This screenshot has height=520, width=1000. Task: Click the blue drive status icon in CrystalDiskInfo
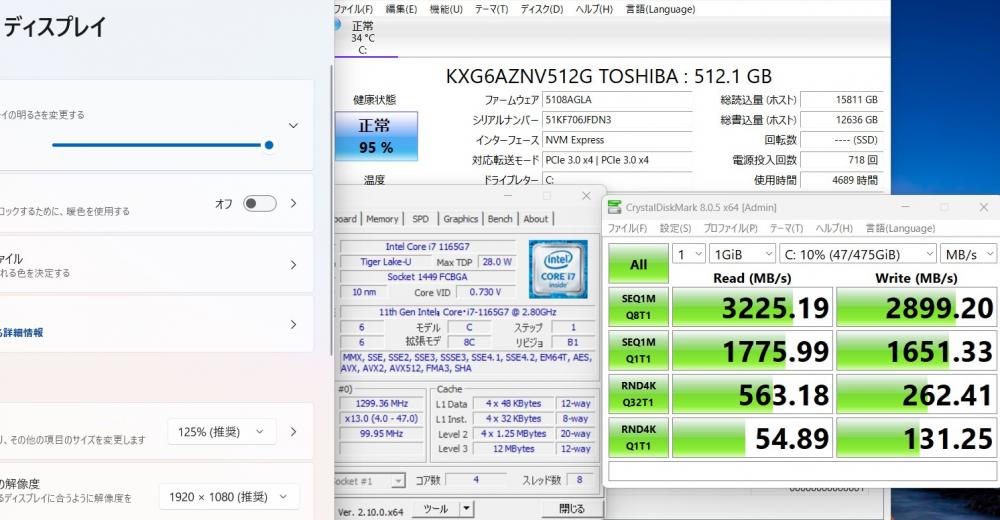tap(337, 25)
